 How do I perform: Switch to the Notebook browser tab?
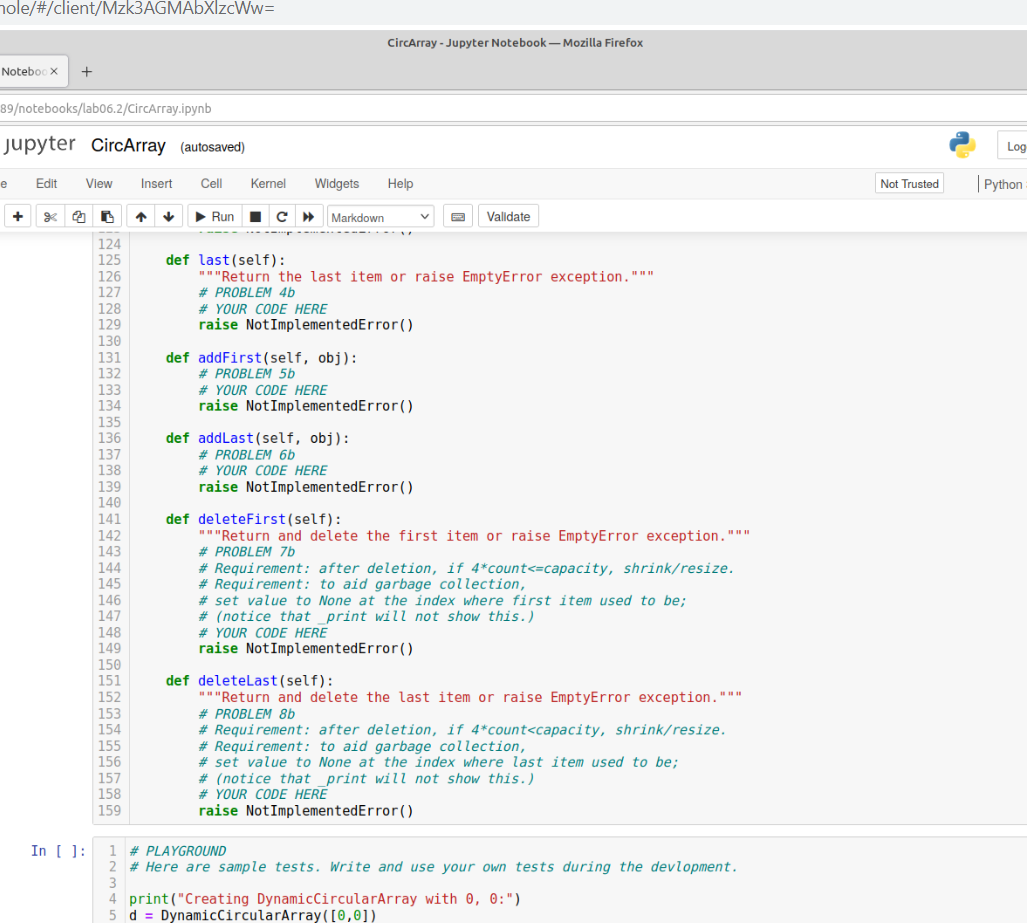[x=26, y=71]
